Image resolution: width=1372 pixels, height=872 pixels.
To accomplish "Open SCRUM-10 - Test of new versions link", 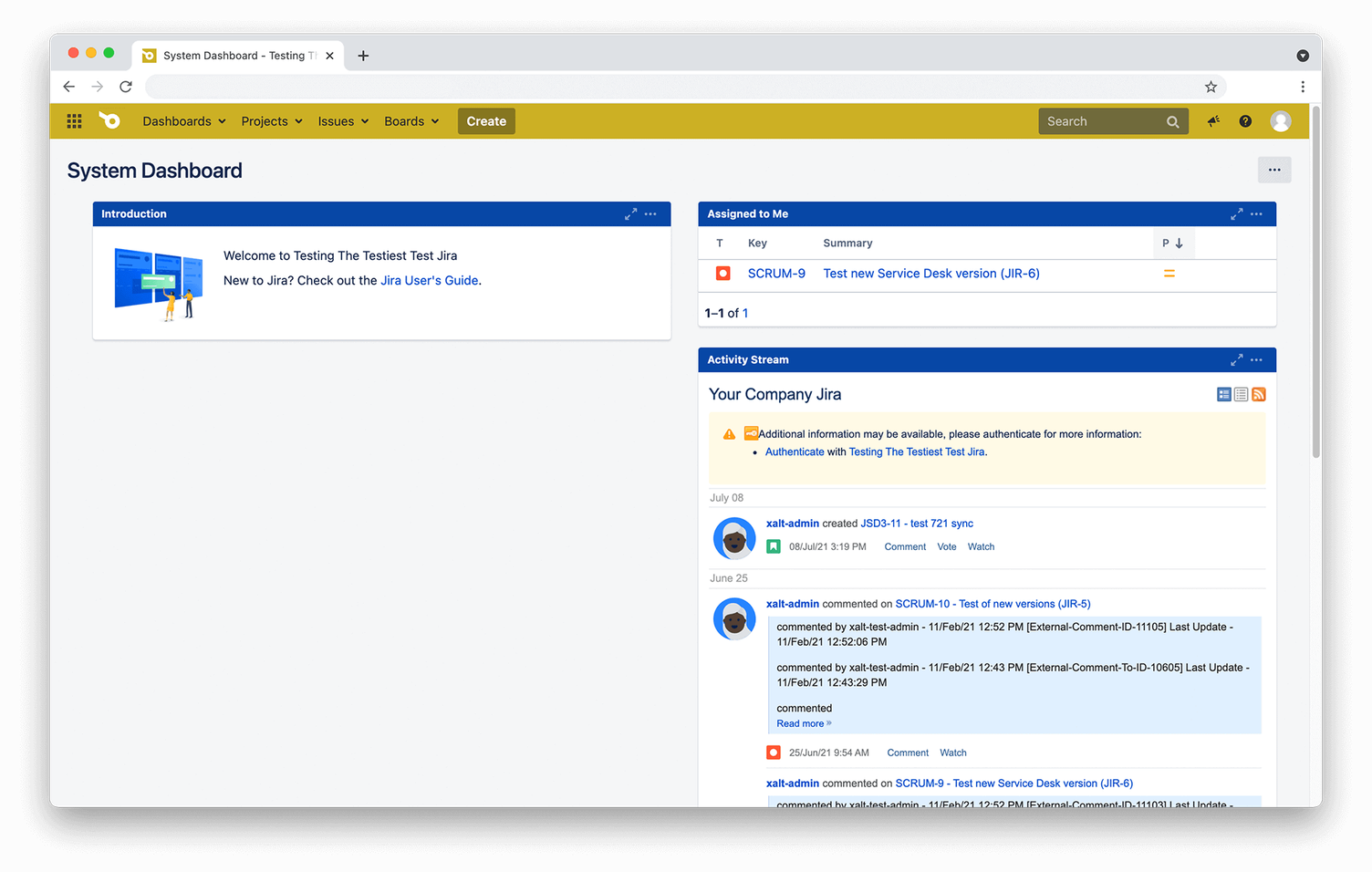I will (993, 604).
